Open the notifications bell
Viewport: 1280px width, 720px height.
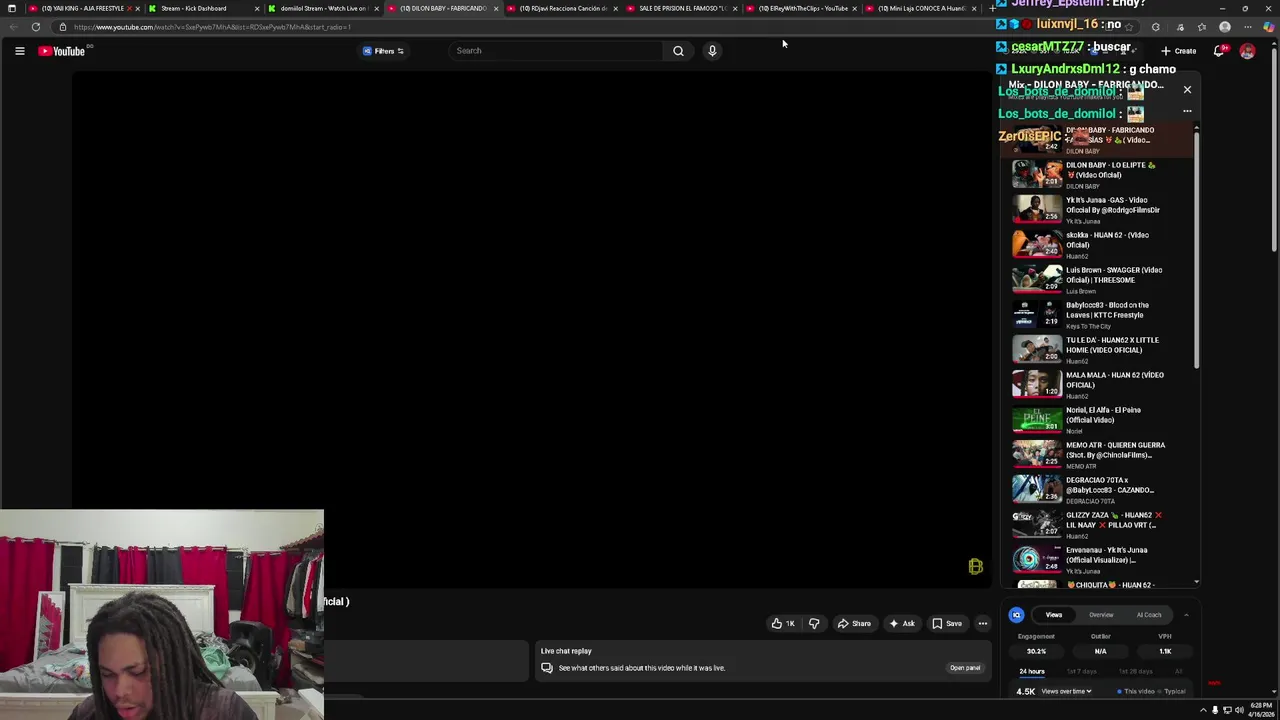pos(1220,51)
